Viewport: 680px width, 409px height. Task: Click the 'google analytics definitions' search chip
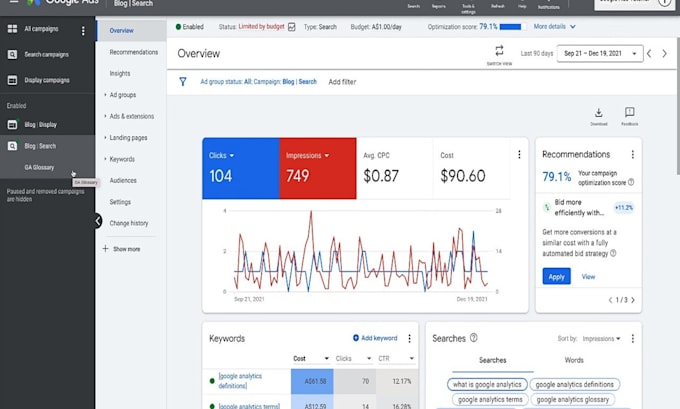click(x=574, y=384)
